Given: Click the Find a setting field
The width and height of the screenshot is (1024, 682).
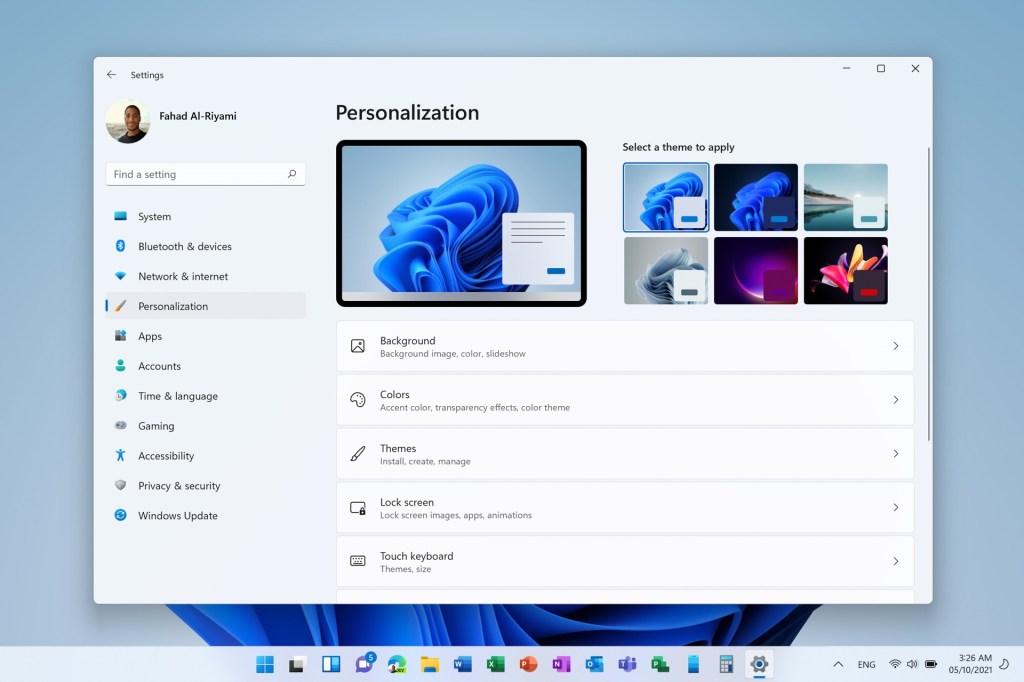Looking at the screenshot, I should click(x=195, y=174).
